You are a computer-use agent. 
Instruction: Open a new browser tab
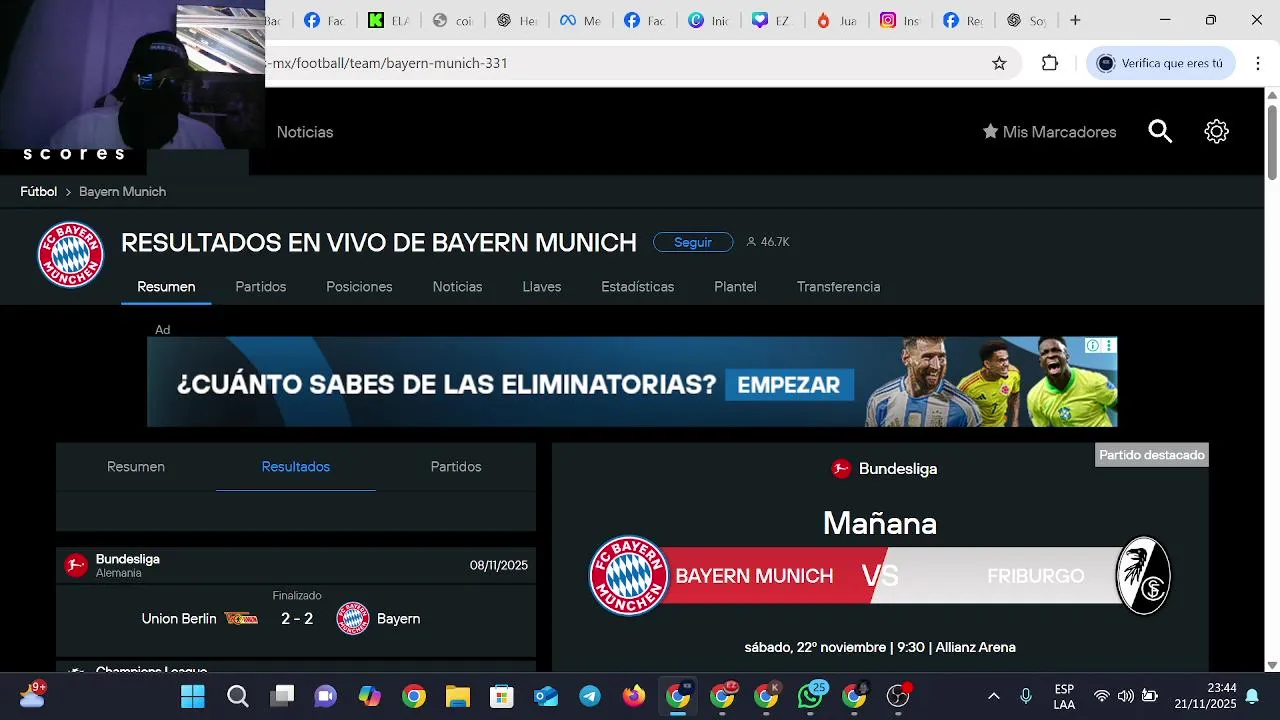click(x=1075, y=20)
